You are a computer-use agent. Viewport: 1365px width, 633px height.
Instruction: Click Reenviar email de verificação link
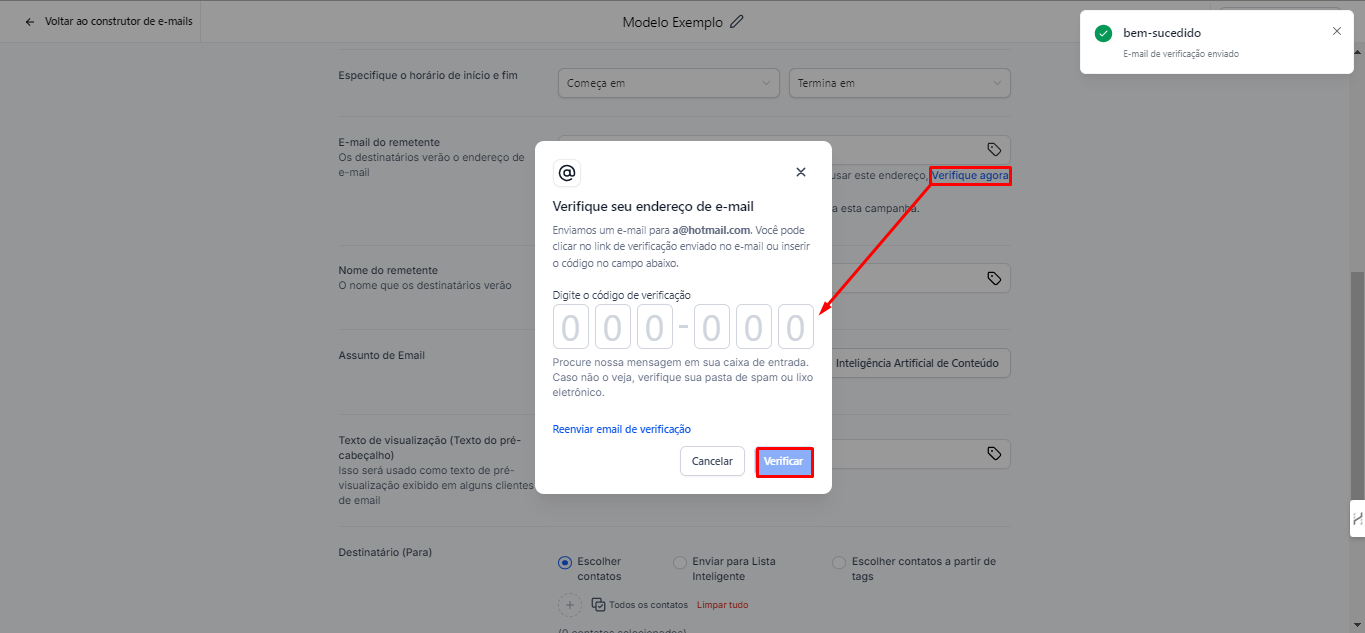coord(621,429)
